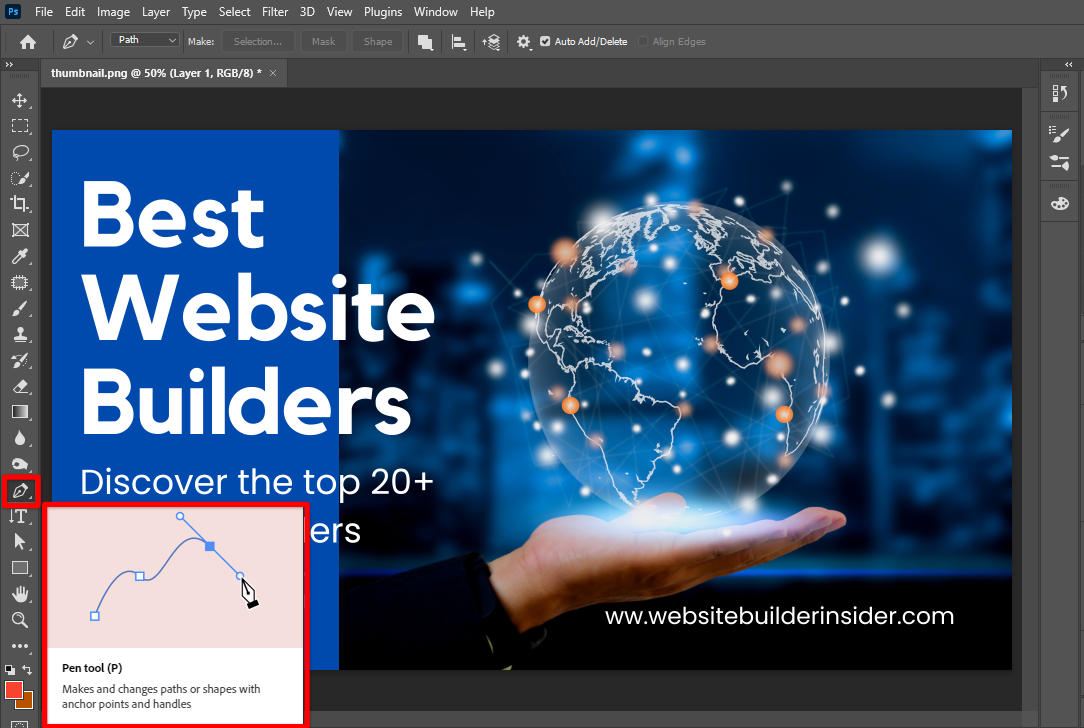Activate the Rectangular Marquee tool
The width and height of the screenshot is (1084, 728).
point(20,126)
